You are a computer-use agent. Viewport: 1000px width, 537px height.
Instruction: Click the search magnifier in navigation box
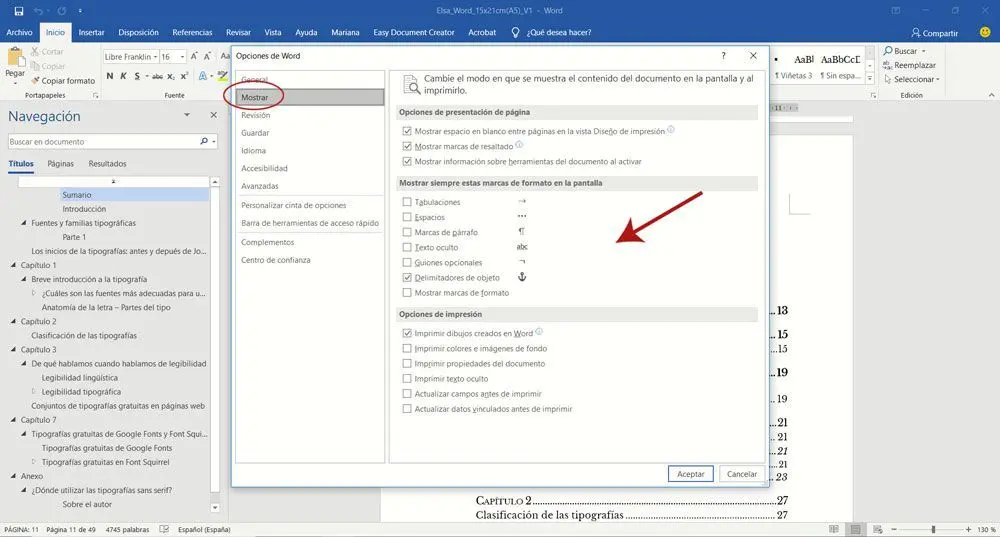(x=203, y=142)
